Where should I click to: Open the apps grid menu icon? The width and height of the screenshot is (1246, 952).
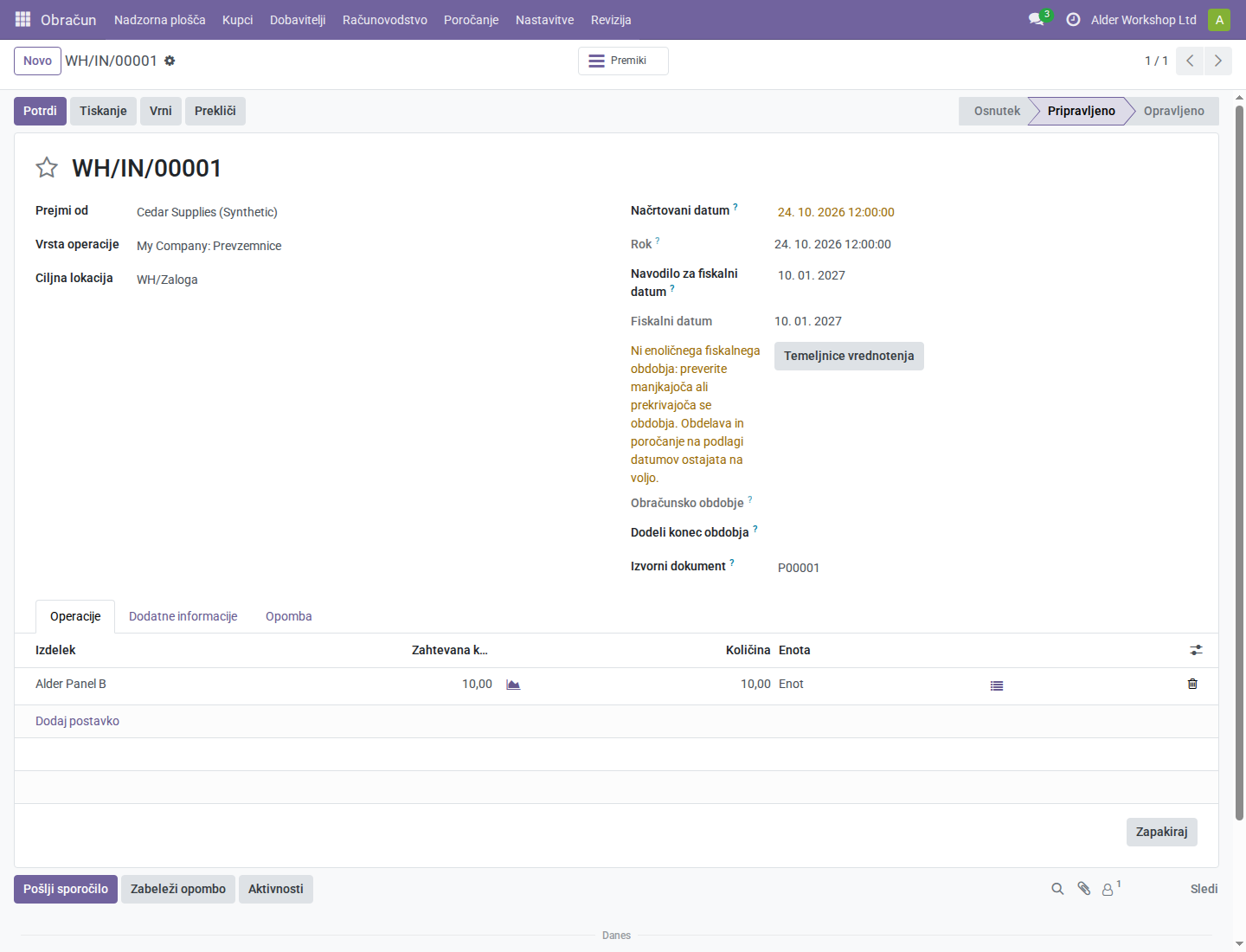(23, 19)
